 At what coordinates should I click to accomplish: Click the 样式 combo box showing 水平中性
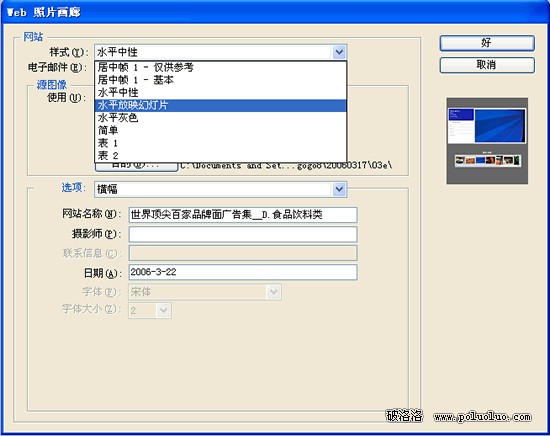tap(221, 52)
